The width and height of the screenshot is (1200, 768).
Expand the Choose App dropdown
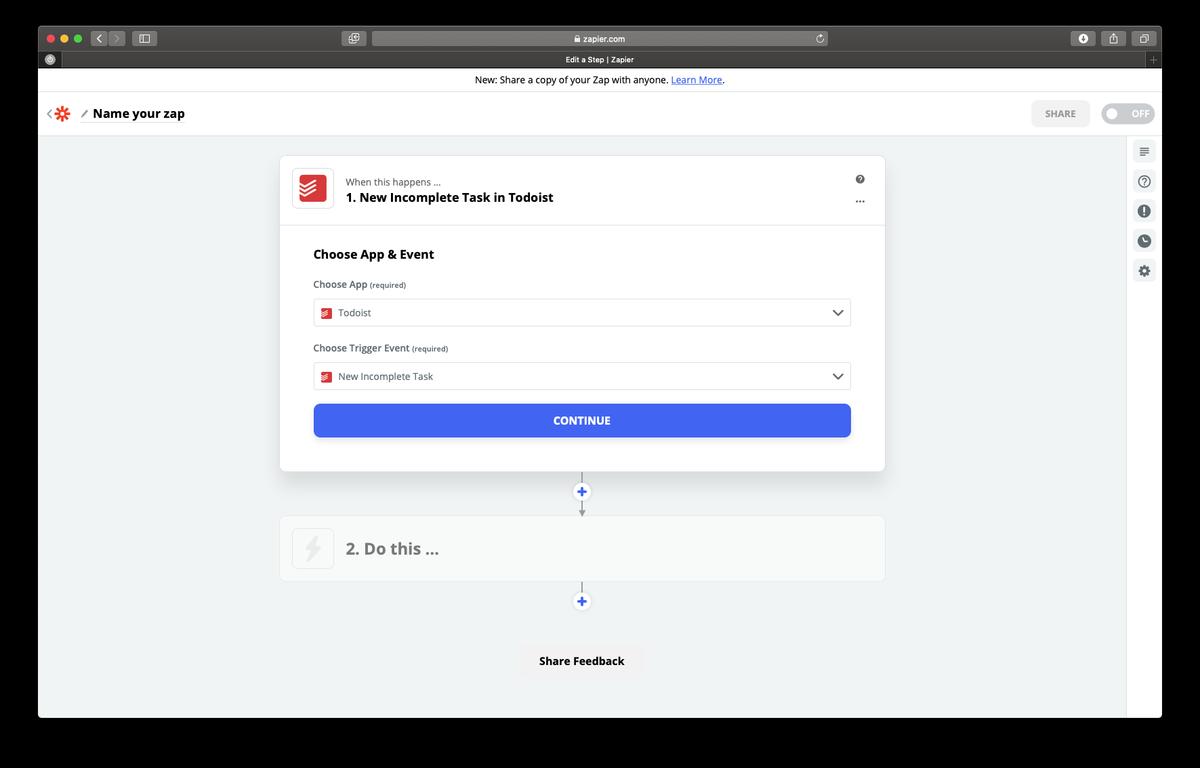pyautogui.click(x=582, y=313)
